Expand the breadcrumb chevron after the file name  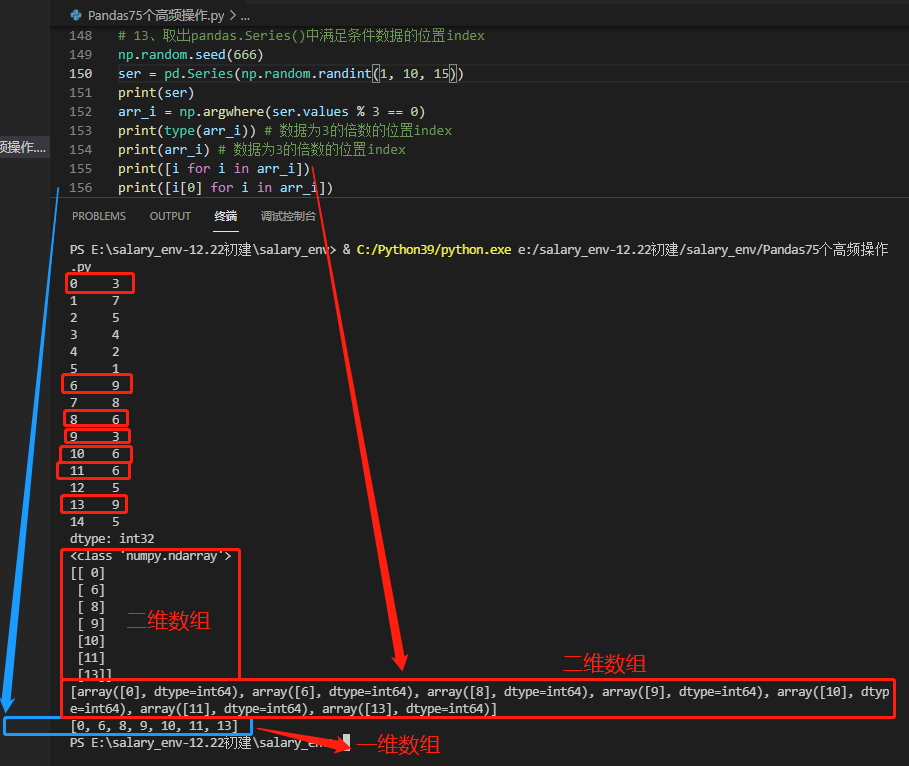tap(232, 16)
